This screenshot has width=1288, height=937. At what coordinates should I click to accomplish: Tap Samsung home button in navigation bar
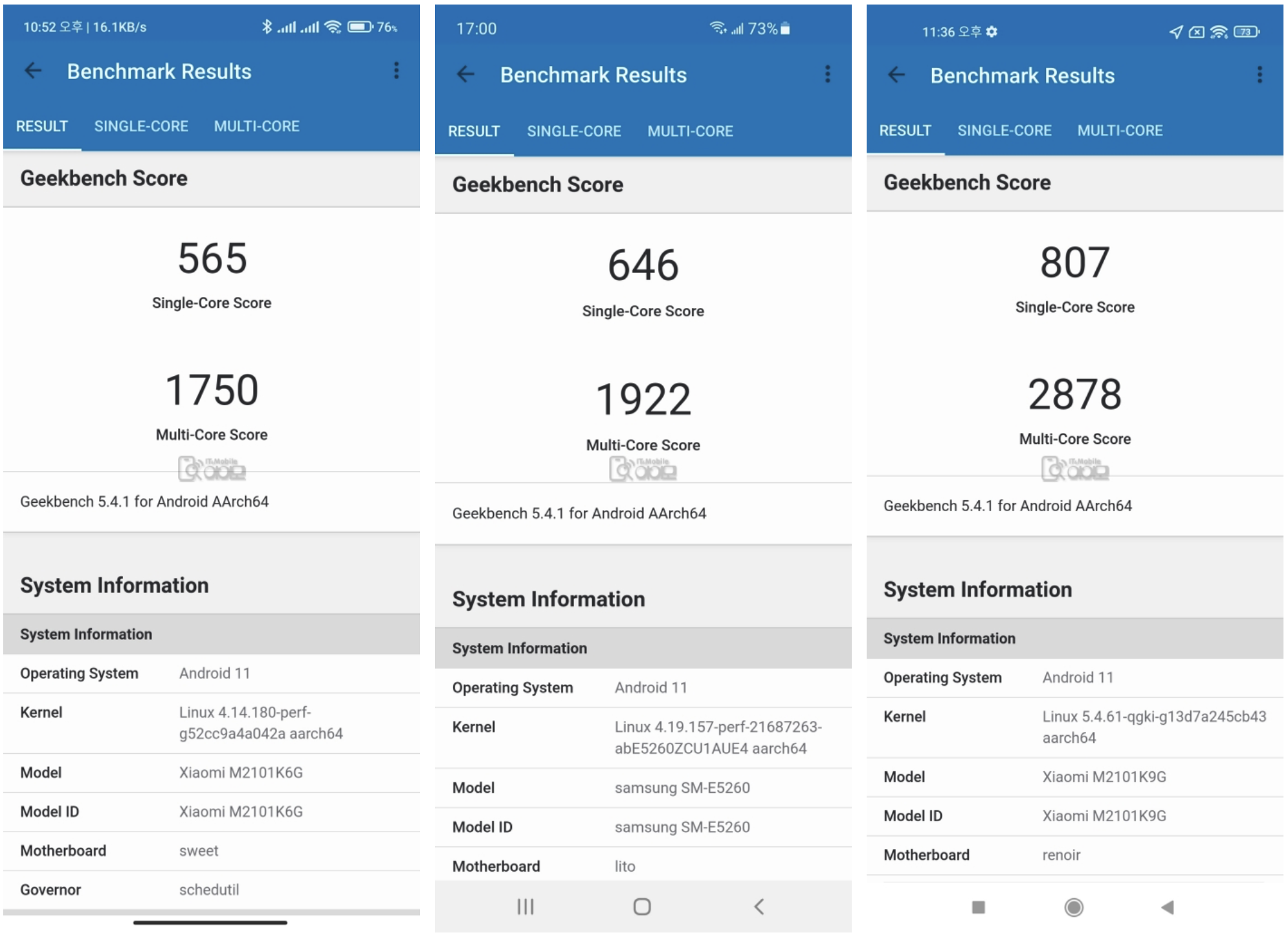point(641,907)
